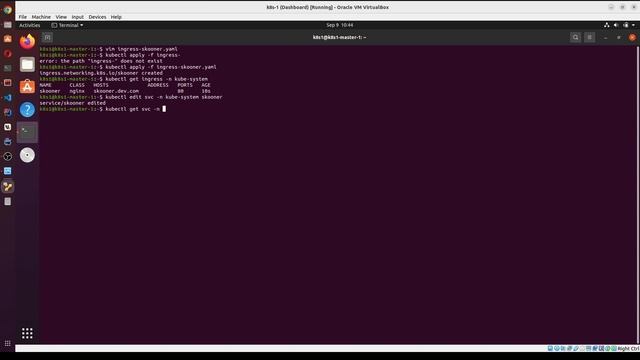Click the host app grid icon at bottom left

tap(8, 343)
